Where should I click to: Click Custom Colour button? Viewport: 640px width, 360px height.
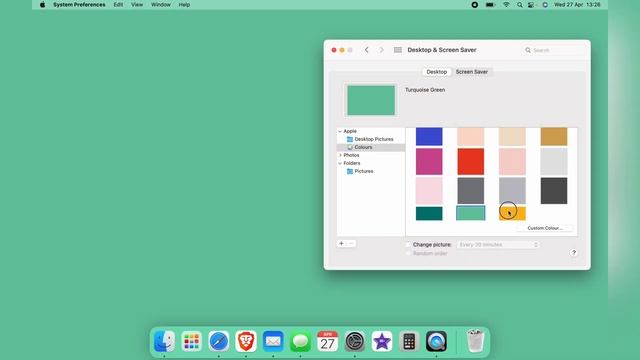click(544, 228)
